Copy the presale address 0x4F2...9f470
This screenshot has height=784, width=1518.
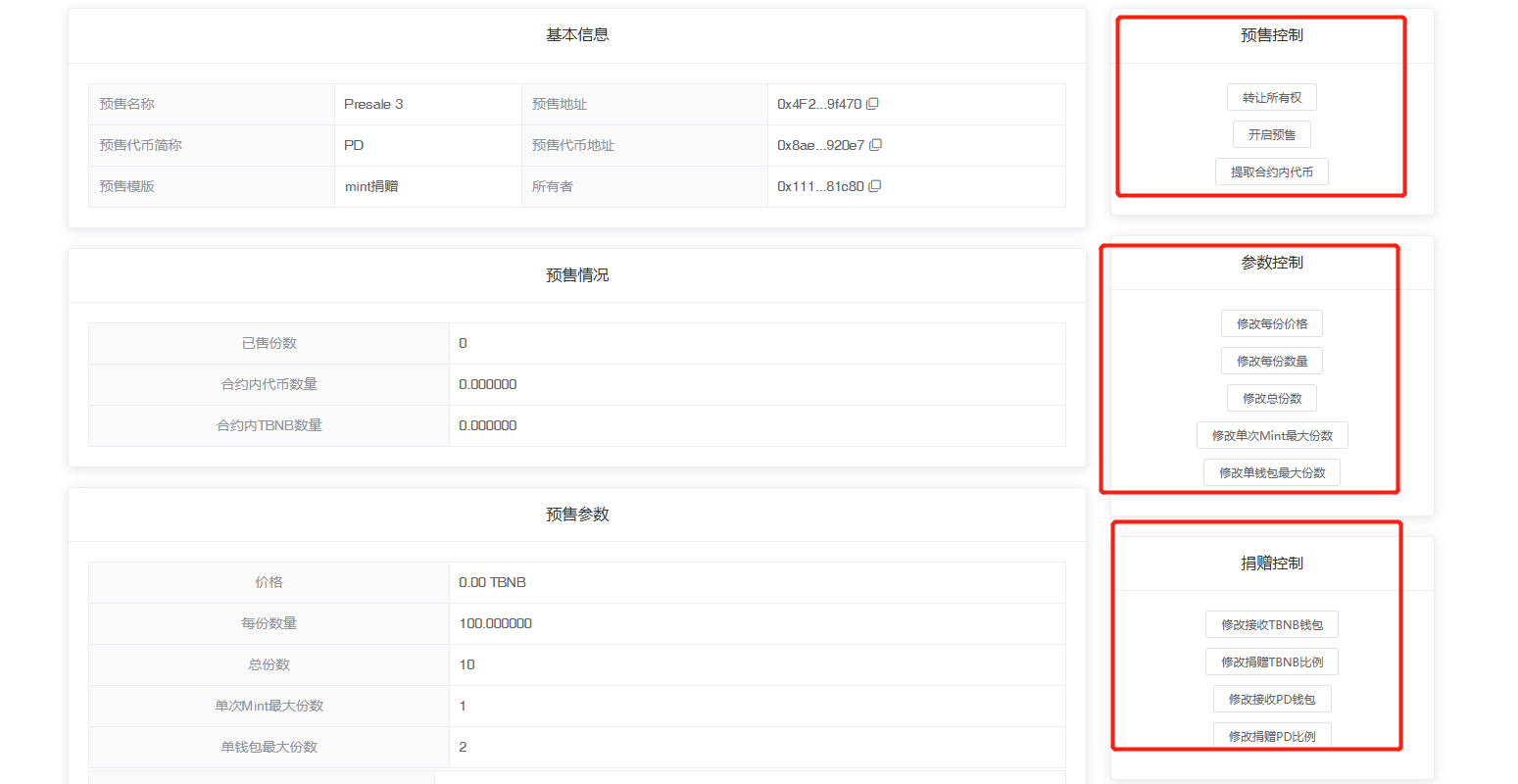click(x=872, y=104)
